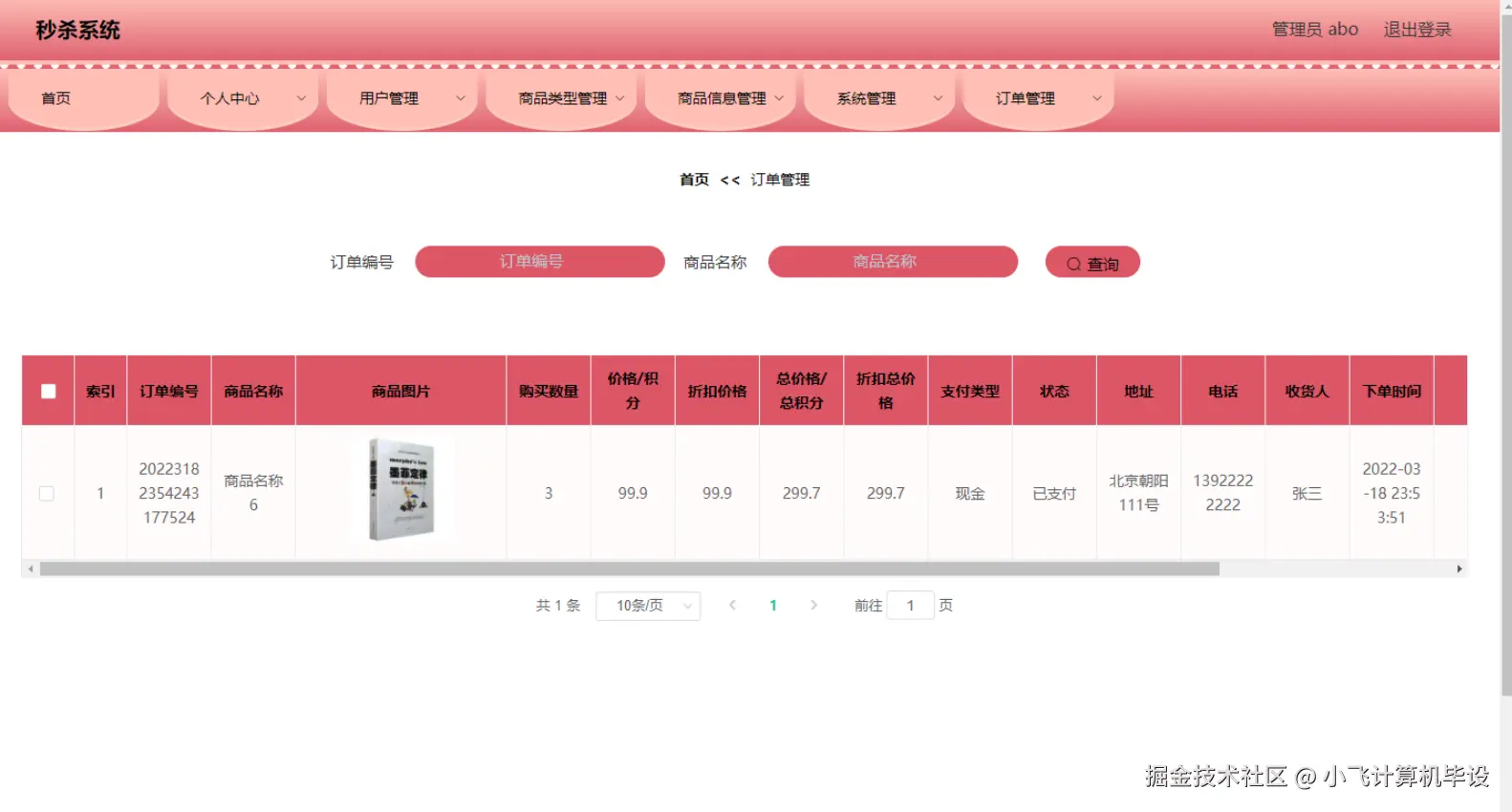Screen dimensions: 1512x812
Task: Click the 管理员 abo account label
Action: pos(1315,30)
